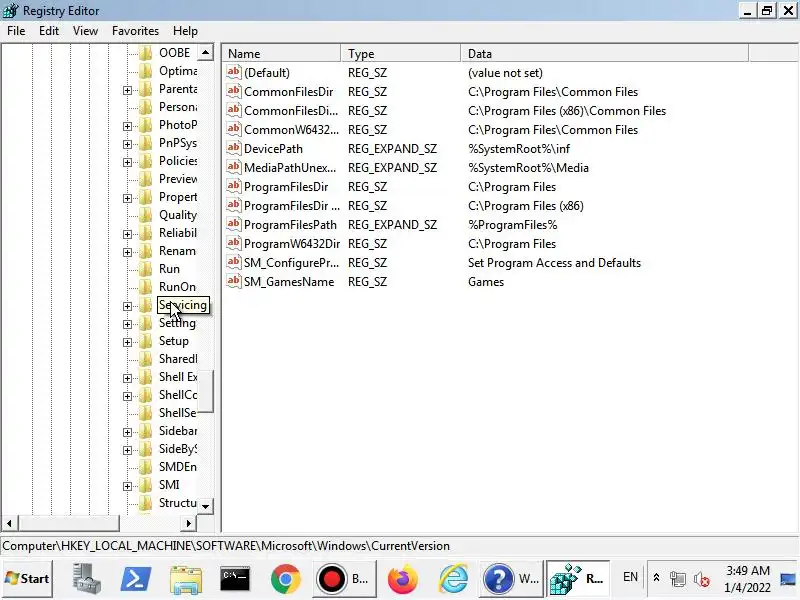Expand the Policies key node
The image size is (800, 600).
128,162
